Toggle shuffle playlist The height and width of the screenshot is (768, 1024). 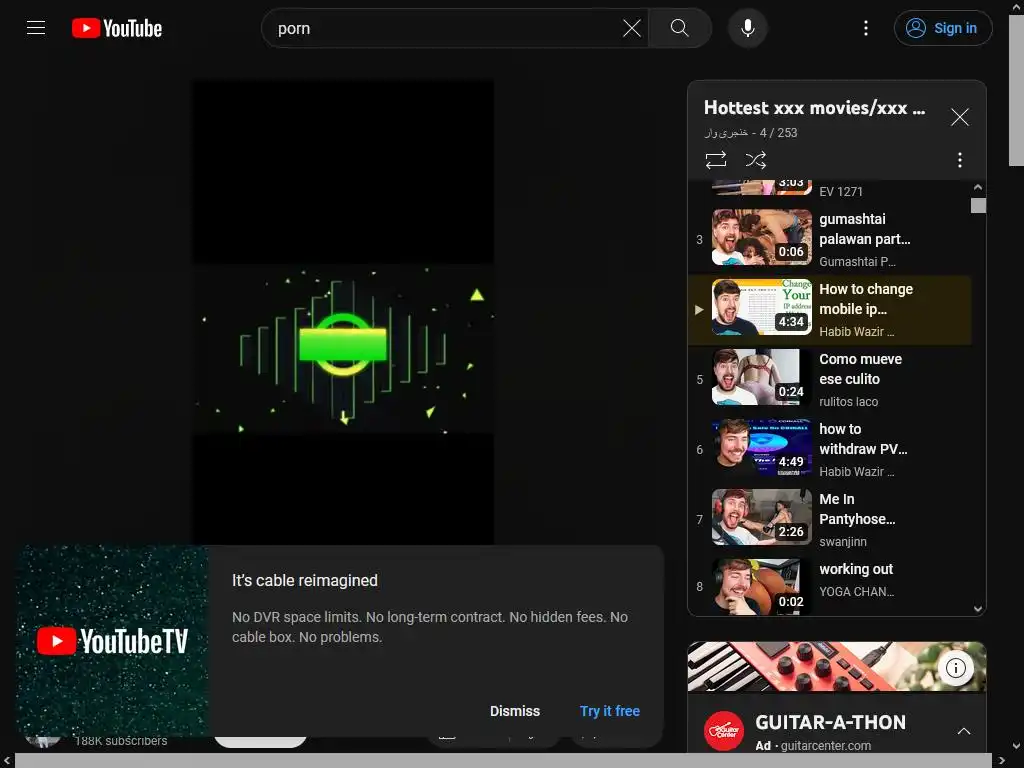tap(756, 160)
